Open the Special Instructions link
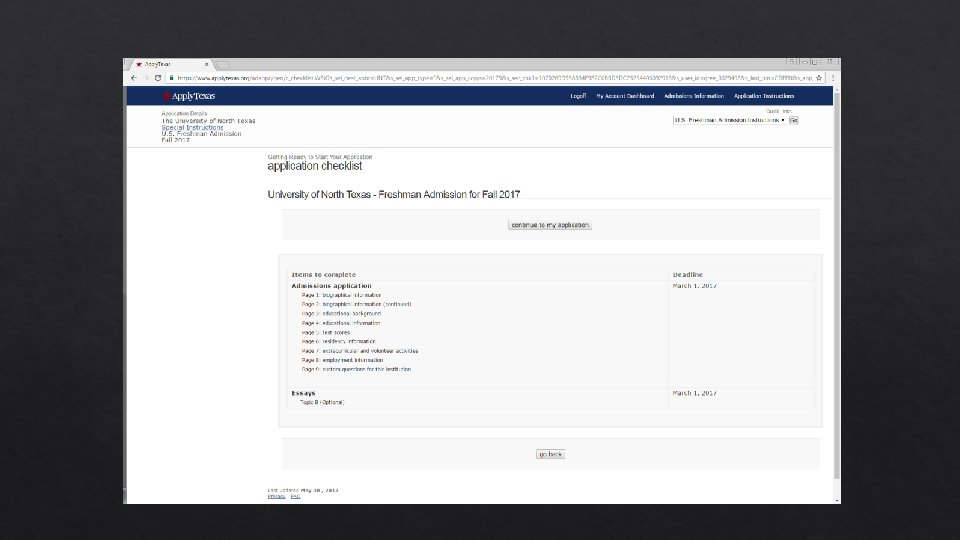Screen dimensions: 960x540 point(192,127)
